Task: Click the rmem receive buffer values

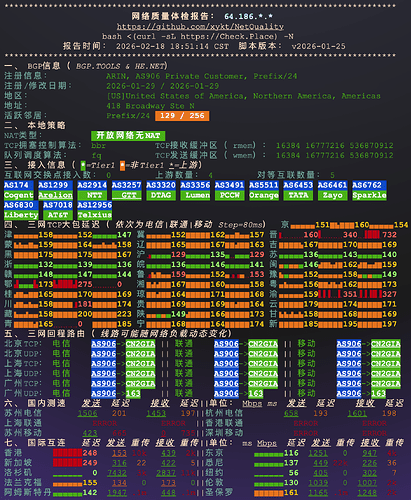Action: click(334, 146)
